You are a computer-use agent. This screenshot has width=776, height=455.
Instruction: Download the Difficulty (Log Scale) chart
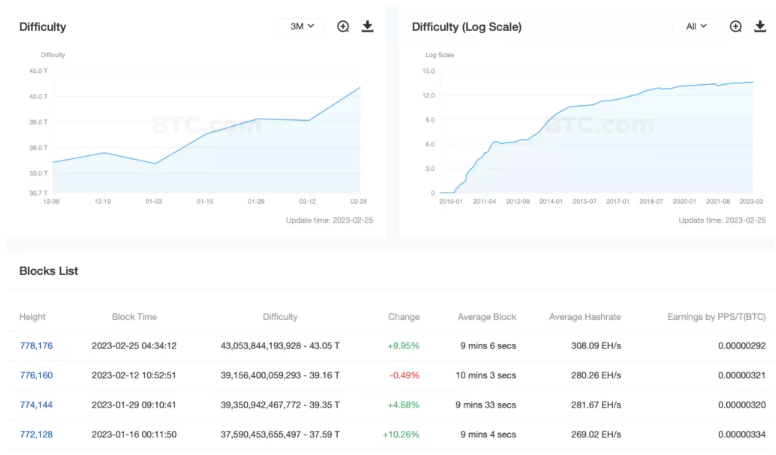pyautogui.click(x=760, y=27)
